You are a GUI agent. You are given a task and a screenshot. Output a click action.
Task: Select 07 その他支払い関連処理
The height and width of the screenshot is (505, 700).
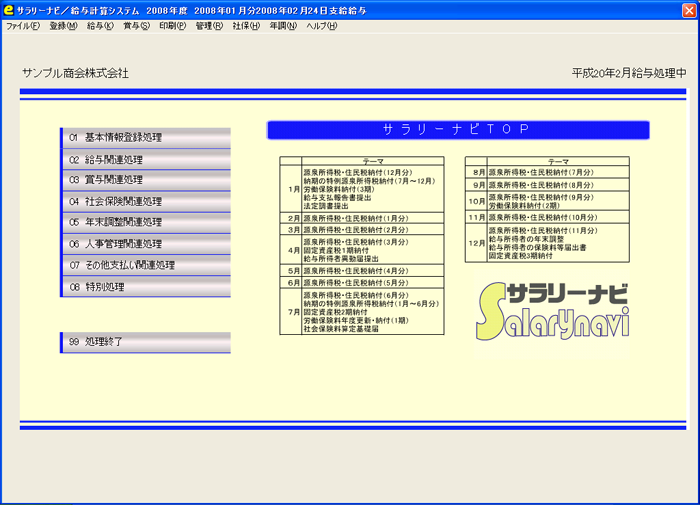pyautogui.click(x=146, y=265)
